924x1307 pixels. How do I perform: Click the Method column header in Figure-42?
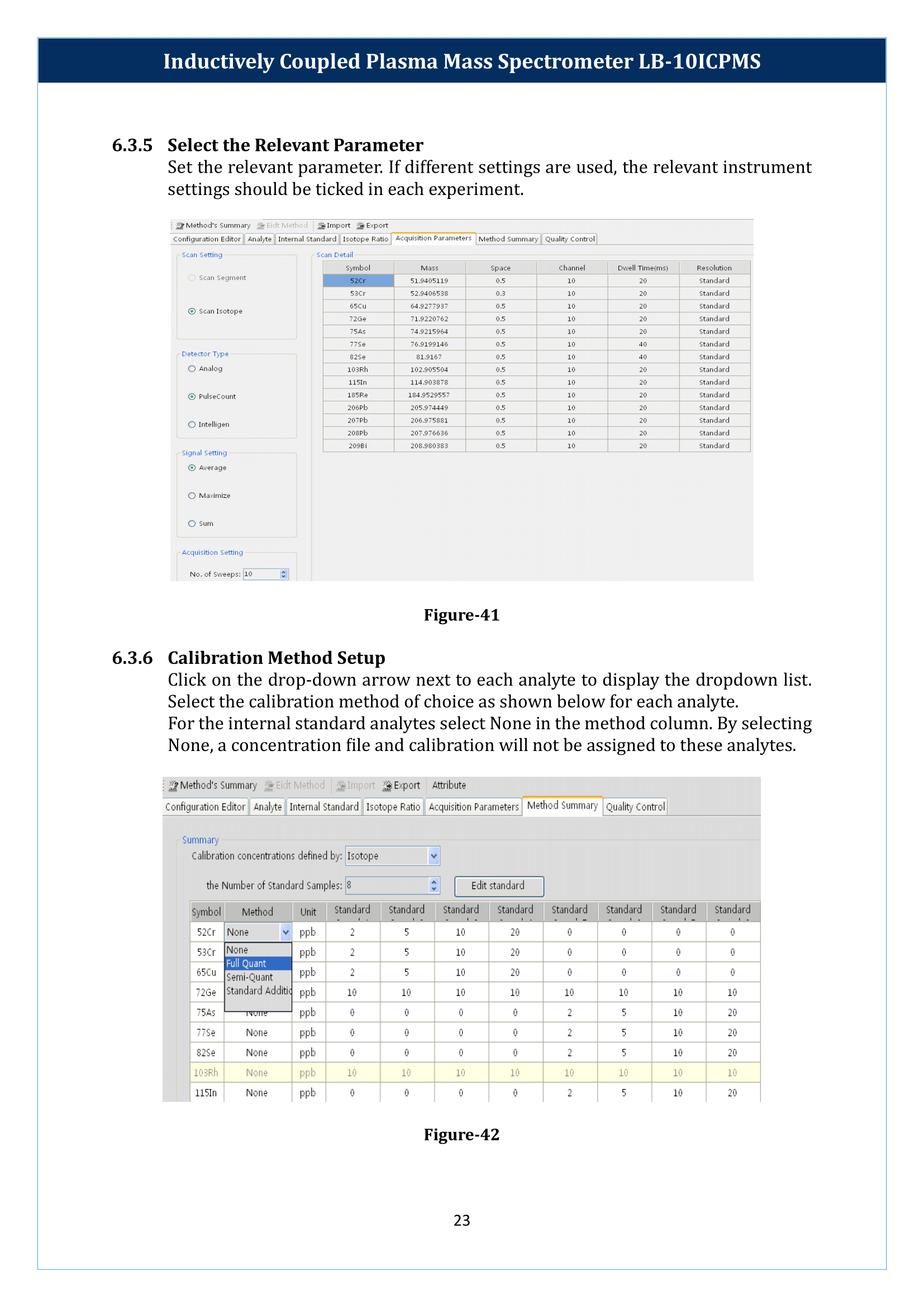(258, 912)
